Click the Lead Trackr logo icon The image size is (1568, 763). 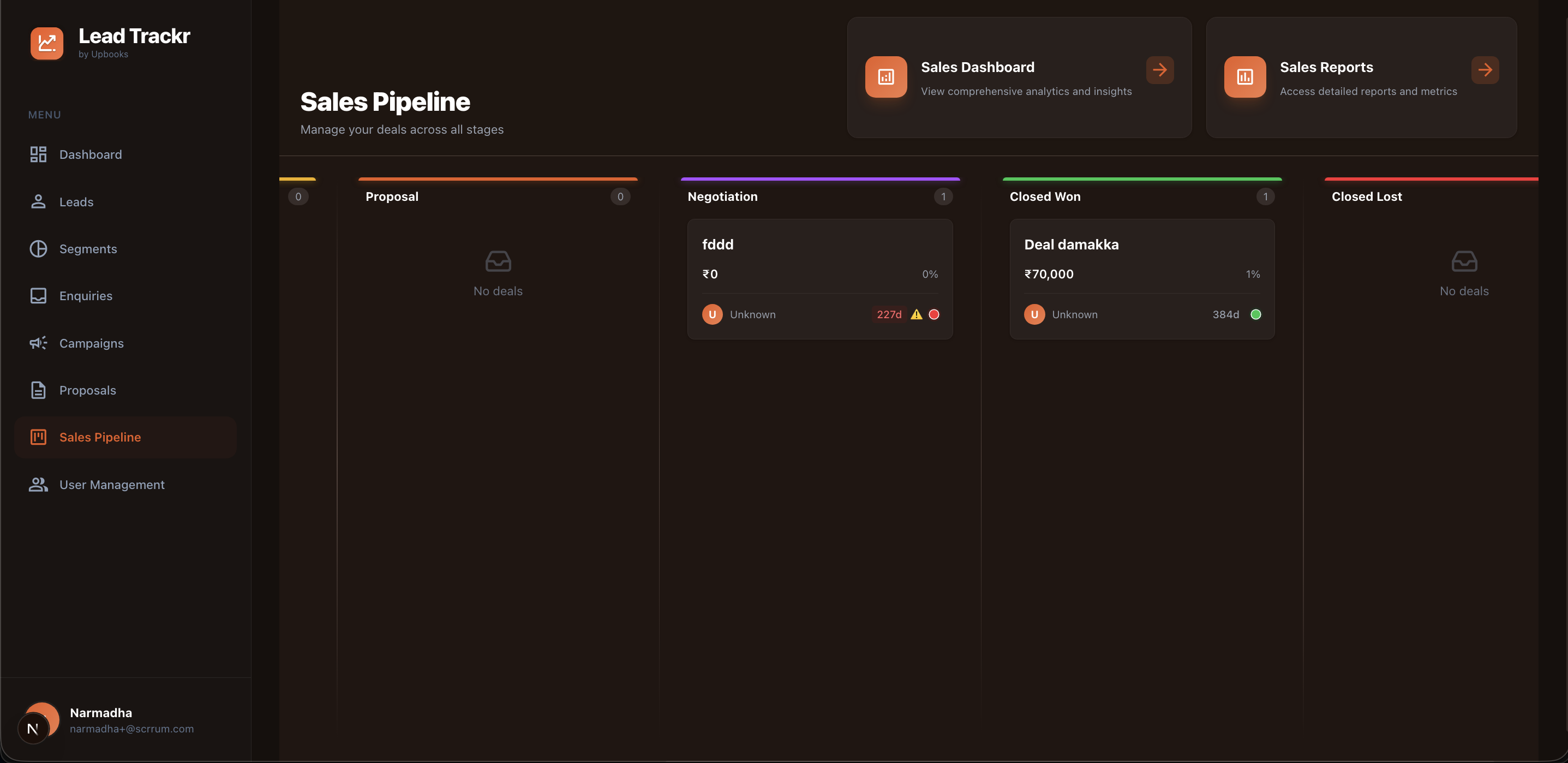tap(47, 43)
